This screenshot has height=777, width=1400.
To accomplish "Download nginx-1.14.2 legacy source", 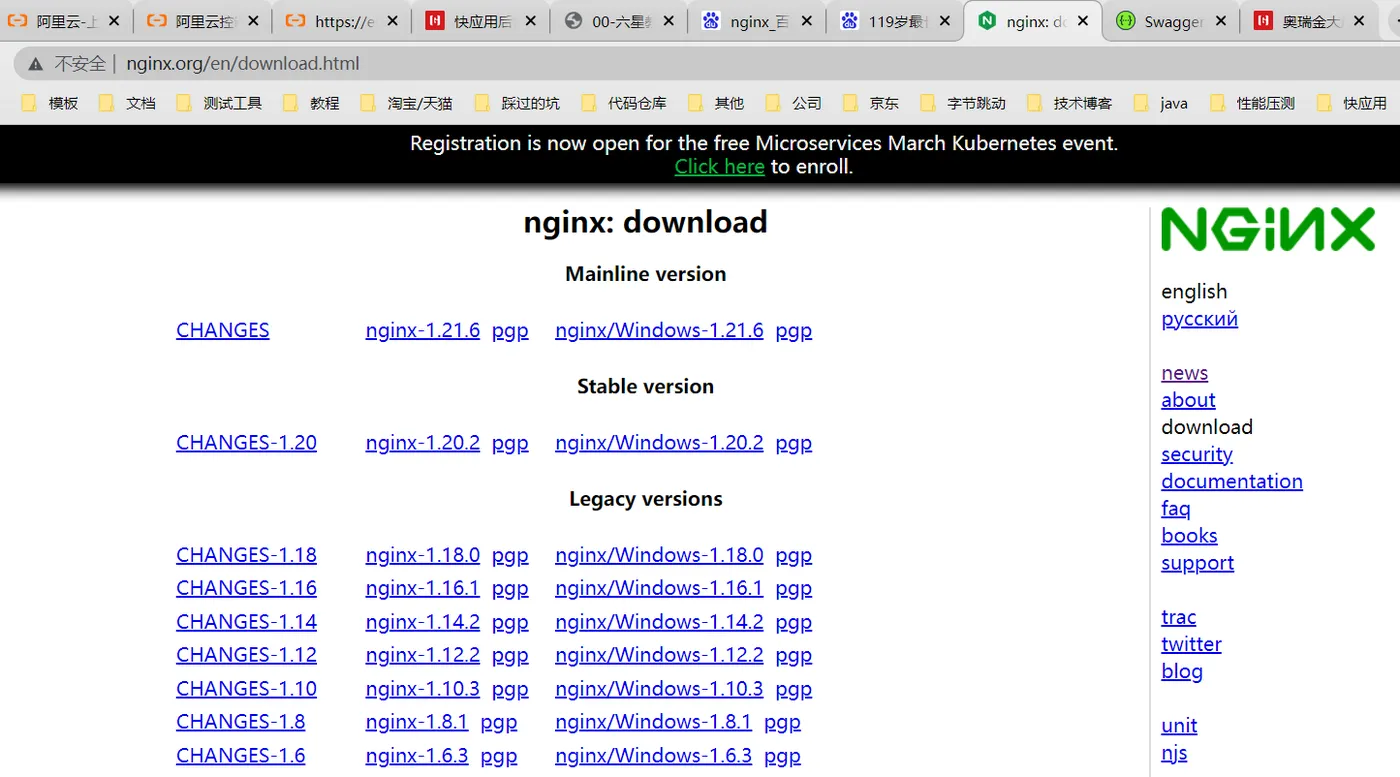I will coord(422,622).
